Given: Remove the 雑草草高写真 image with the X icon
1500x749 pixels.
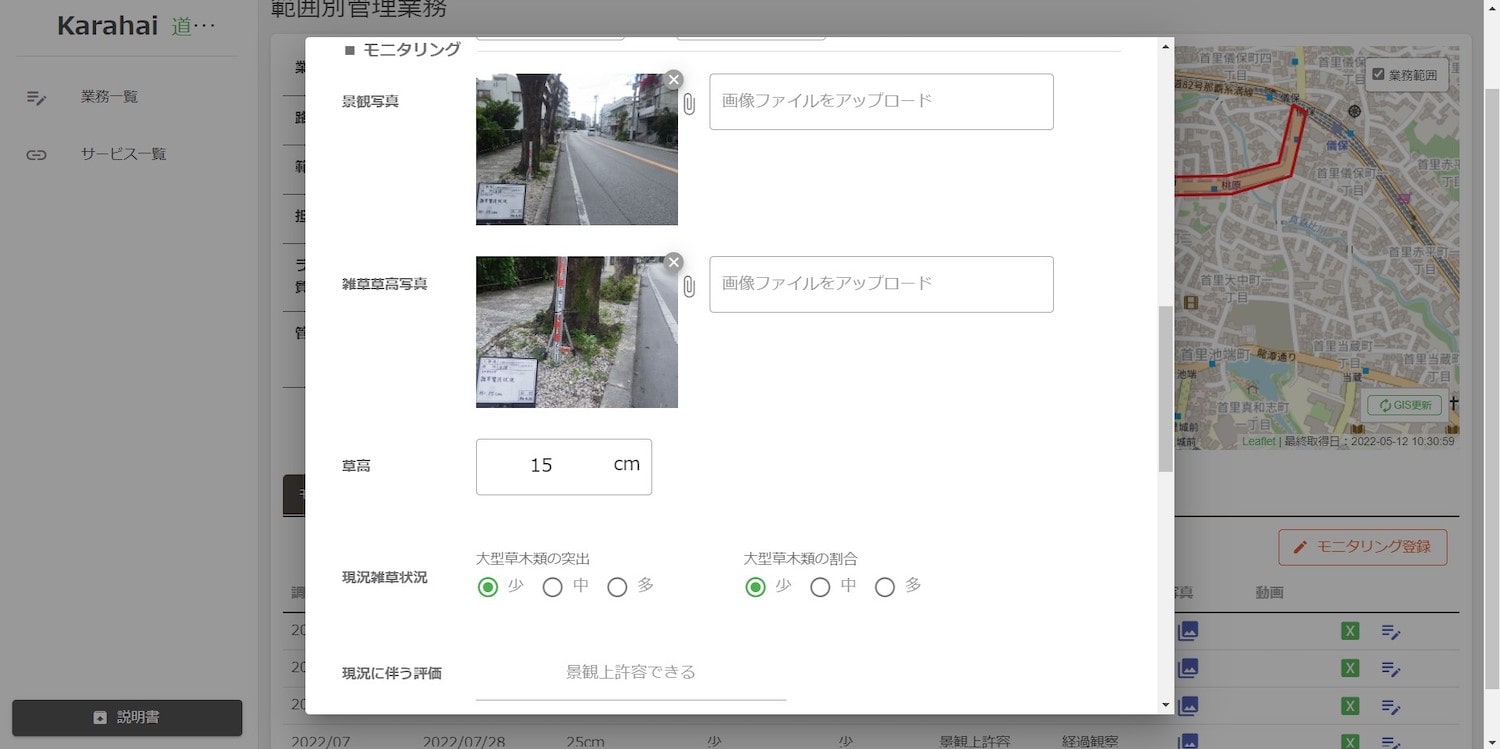Looking at the screenshot, I should [674, 262].
